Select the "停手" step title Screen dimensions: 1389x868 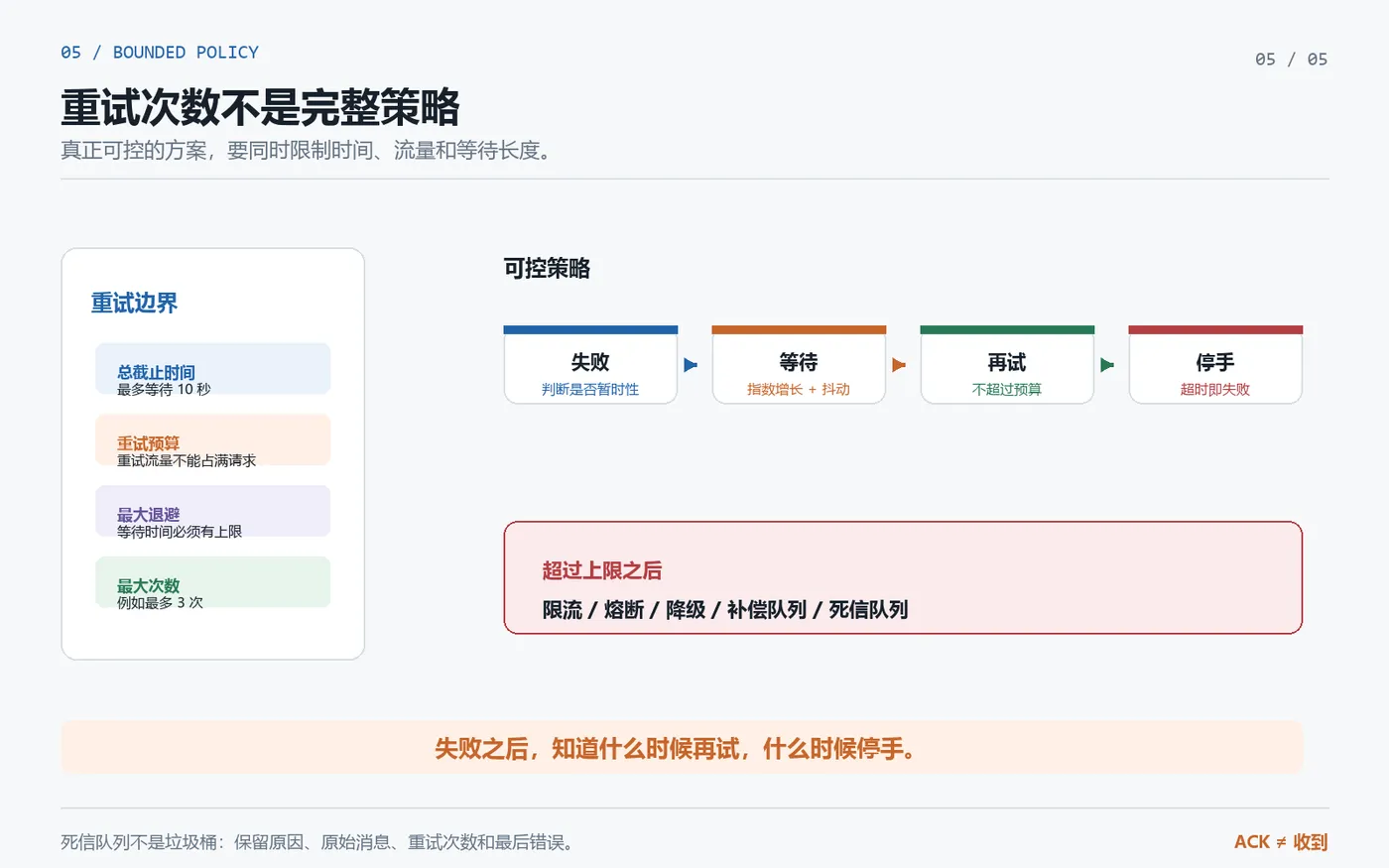(x=1215, y=362)
